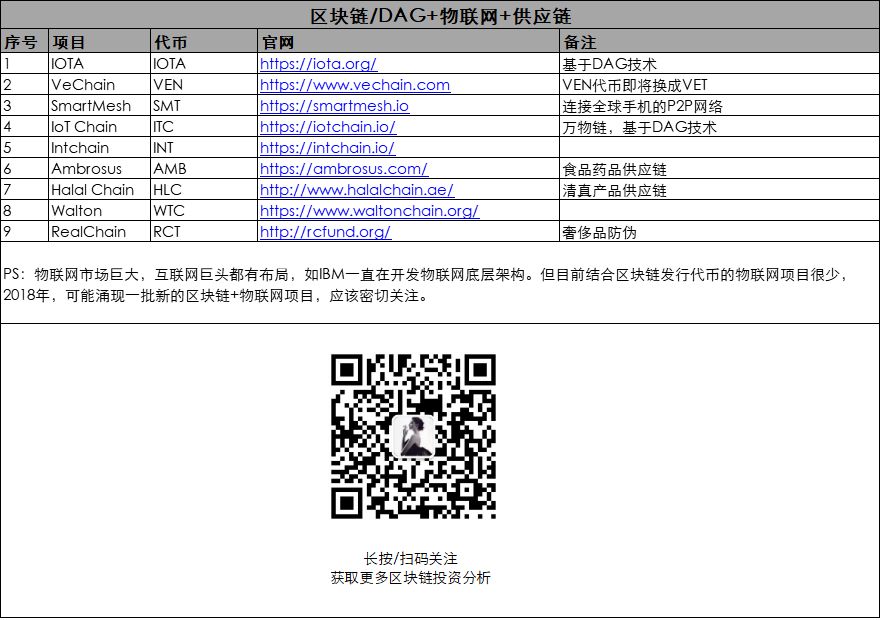The image size is (882, 620).
Task: Open the https://iota.org/ link
Action: point(318,64)
